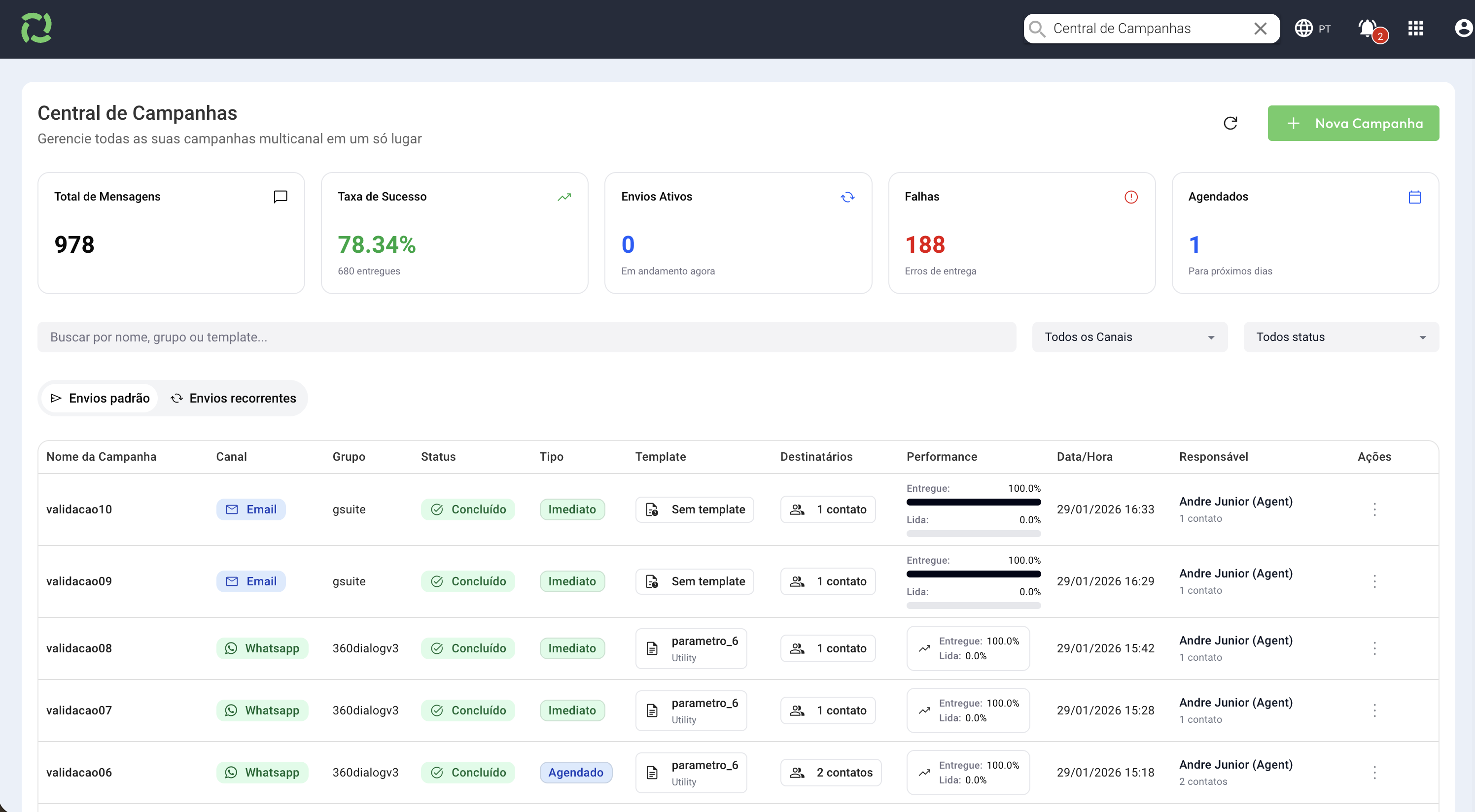Refresh the campaigns list icon
The image size is (1475, 812).
[1230, 123]
